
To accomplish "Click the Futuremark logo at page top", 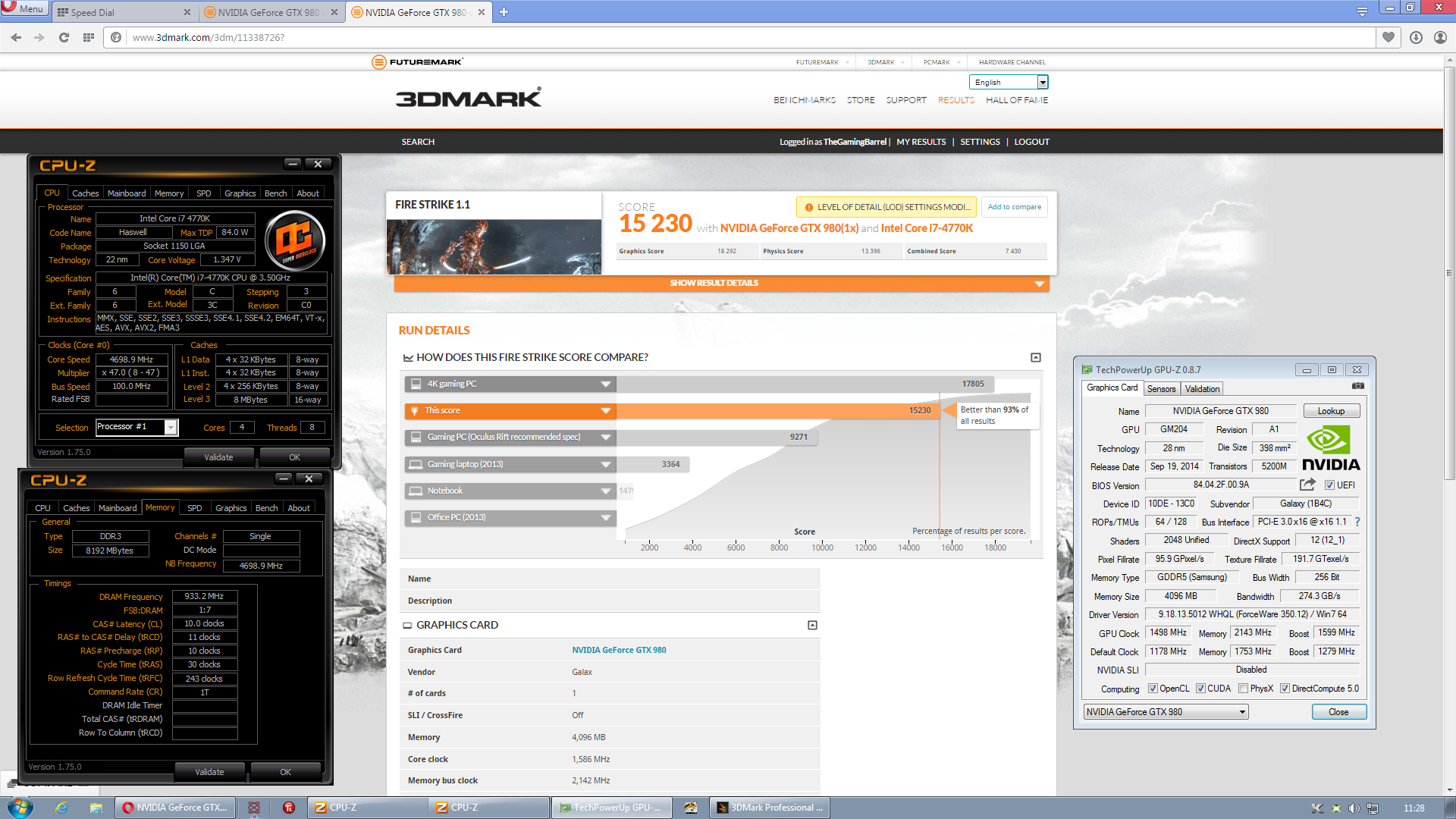I will pyautogui.click(x=418, y=62).
